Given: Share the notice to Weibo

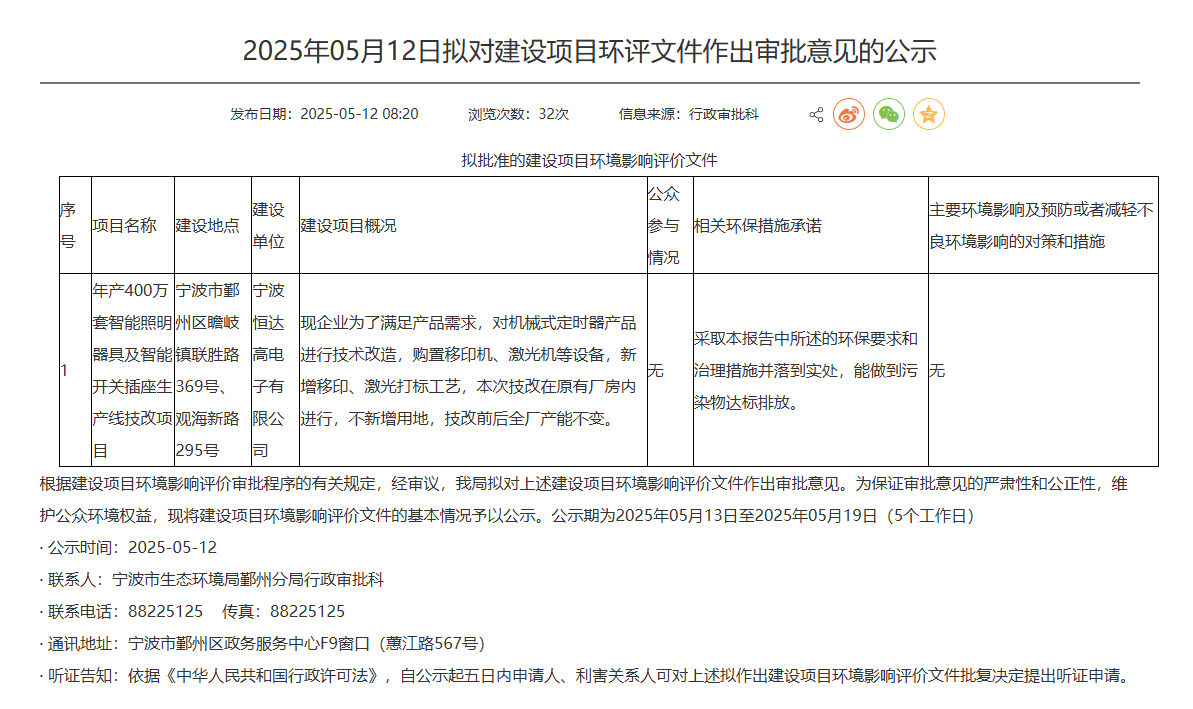Looking at the screenshot, I should point(849,115).
